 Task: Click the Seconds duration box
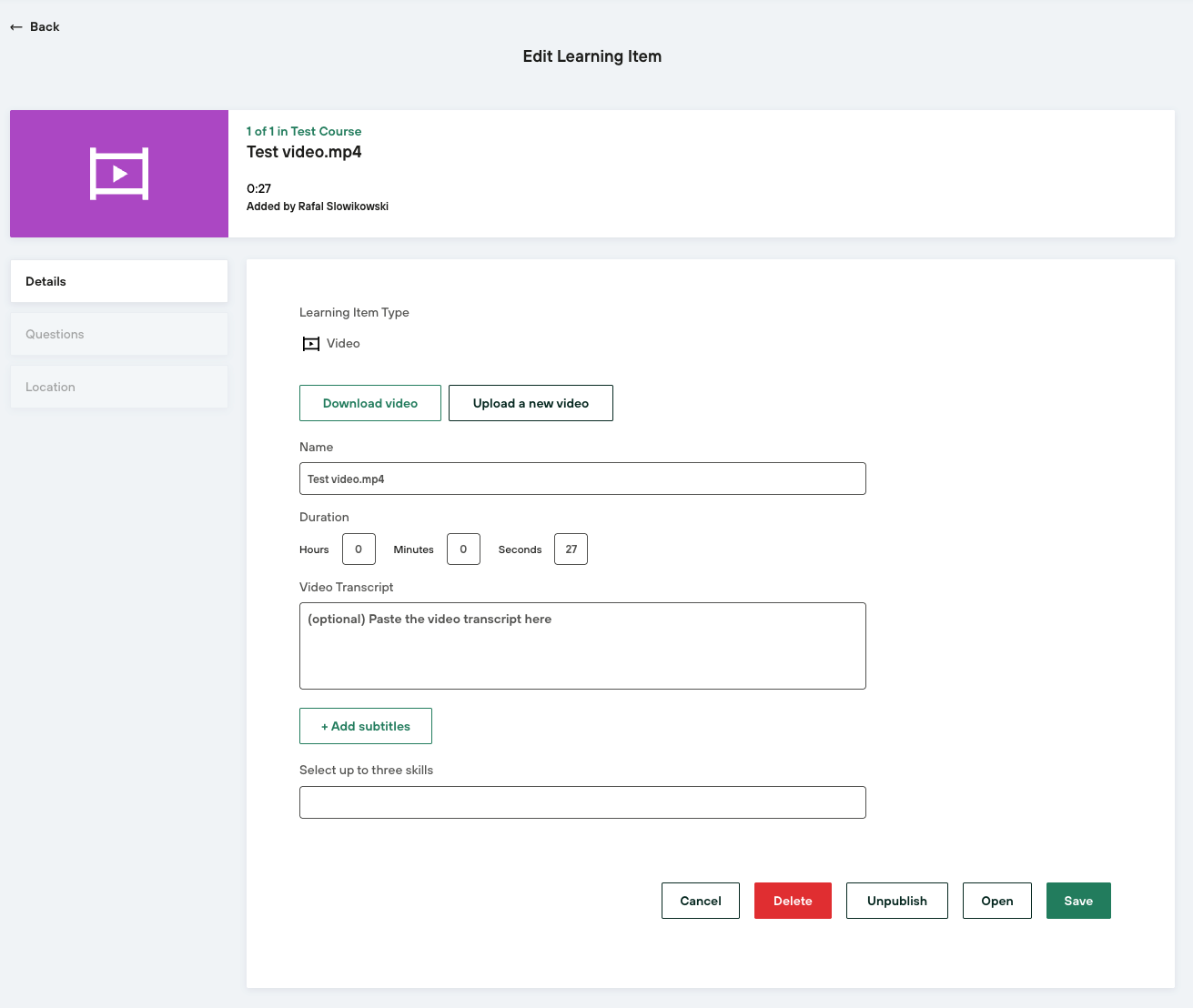coord(571,549)
